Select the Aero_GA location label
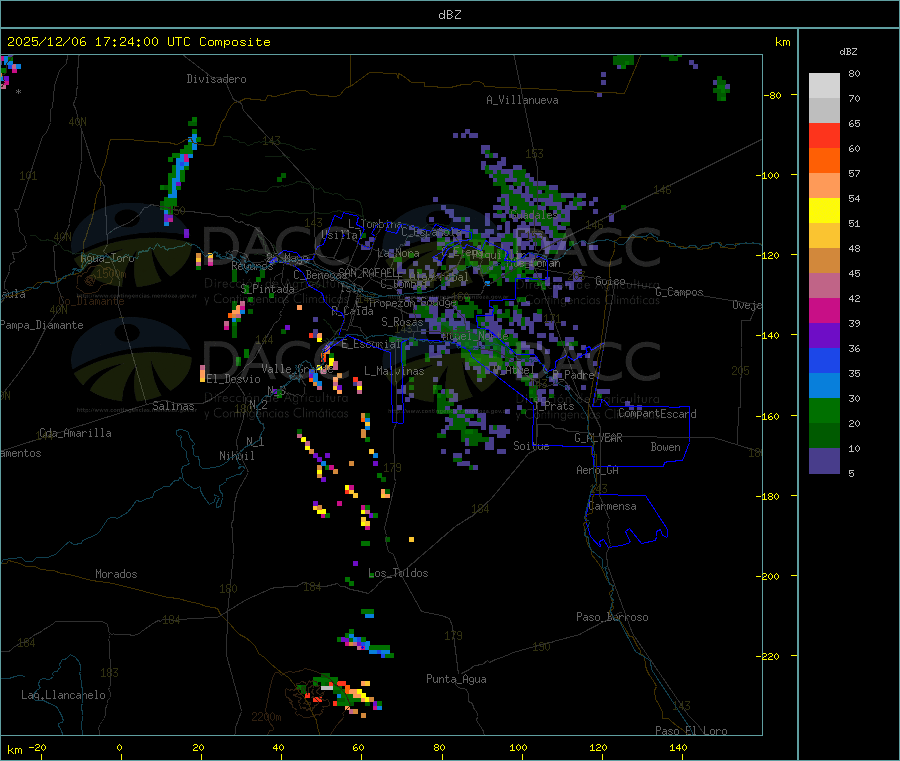Screen dimensions: 900x761 598,470
